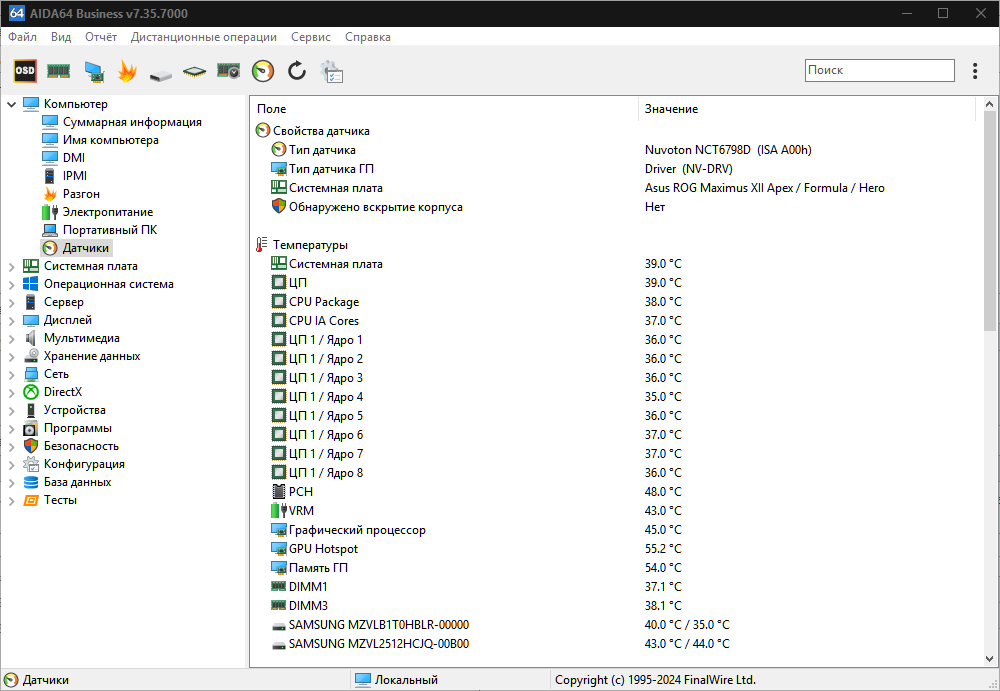This screenshot has height=691, width=1000.
Task: Select DMI in the tree
Action: (x=74, y=158)
